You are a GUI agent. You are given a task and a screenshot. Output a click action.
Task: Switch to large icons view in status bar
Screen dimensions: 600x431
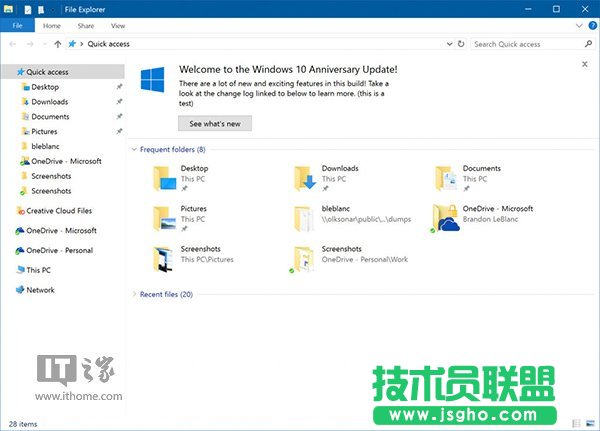[591, 423]
